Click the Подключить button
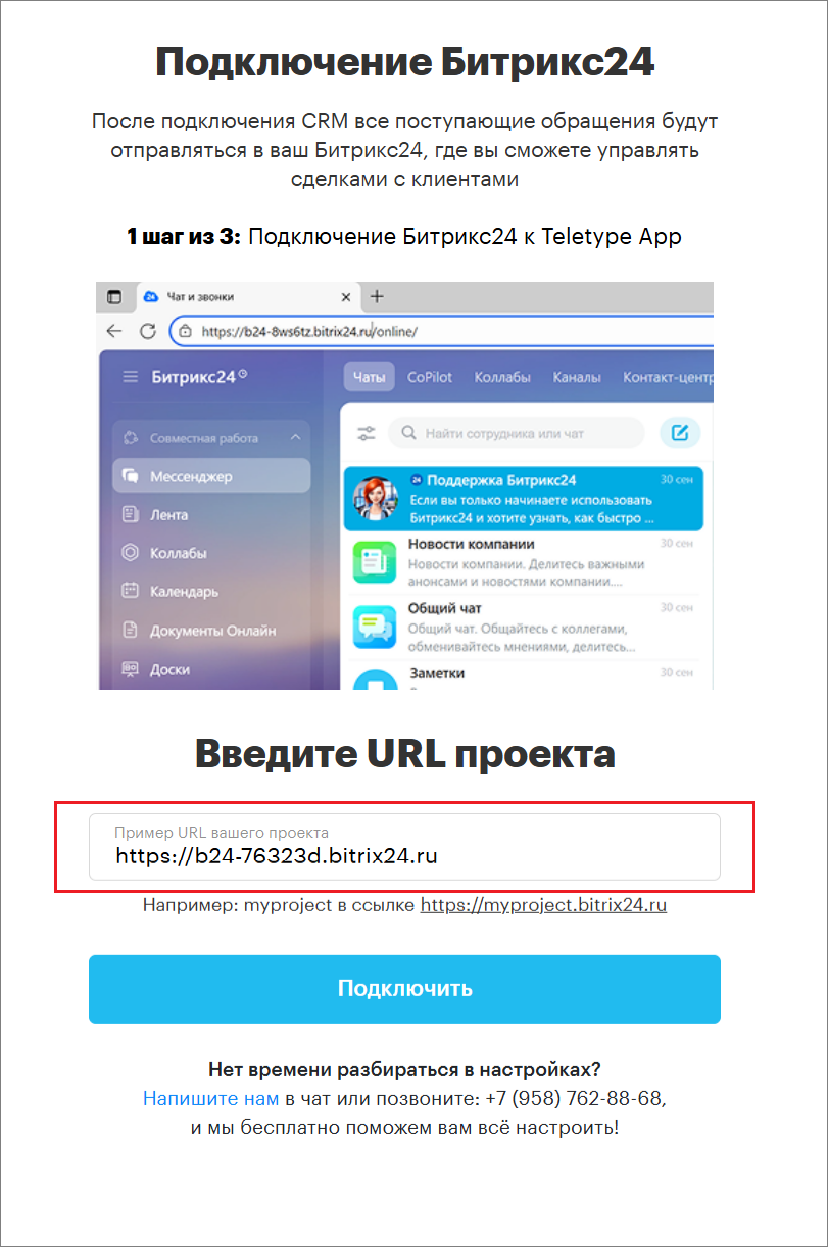 coord(405,989)
